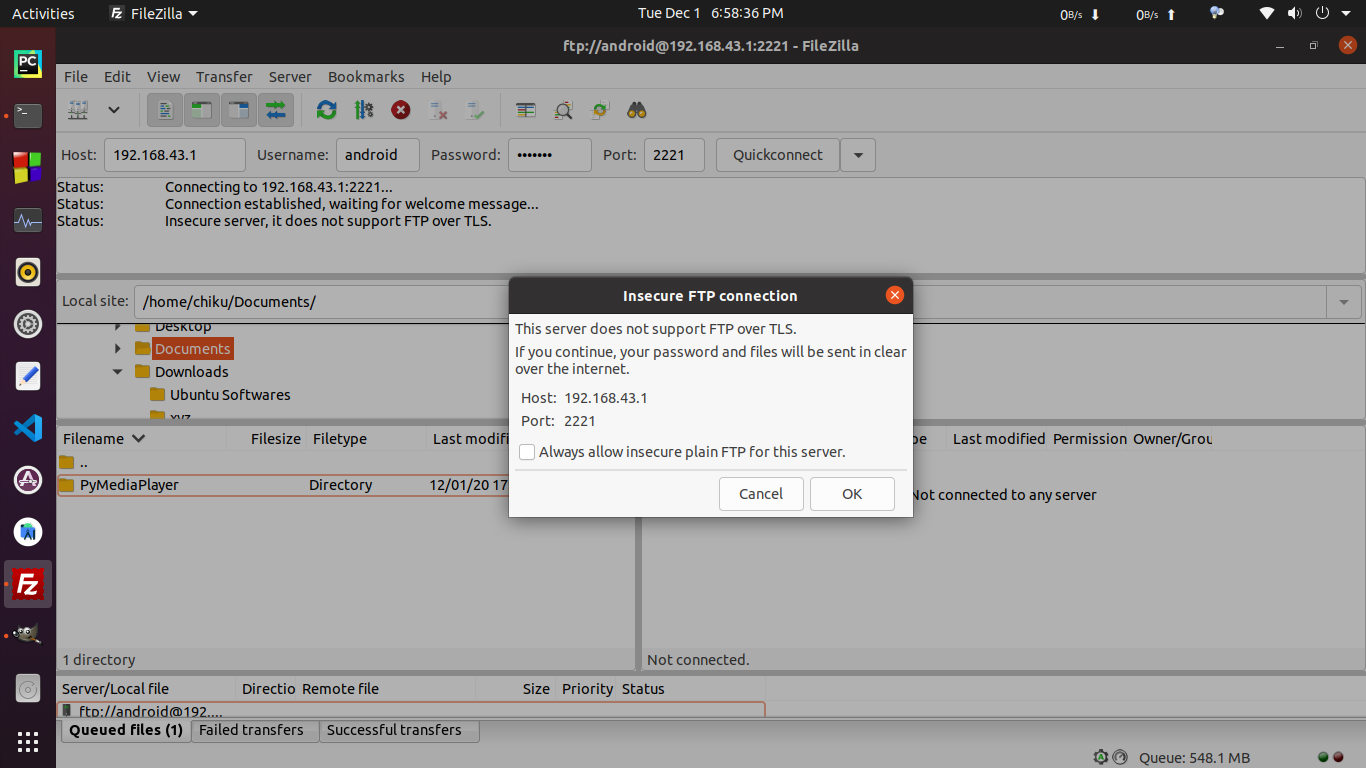Click the red cancel operation icon

[x=401, y=110]
